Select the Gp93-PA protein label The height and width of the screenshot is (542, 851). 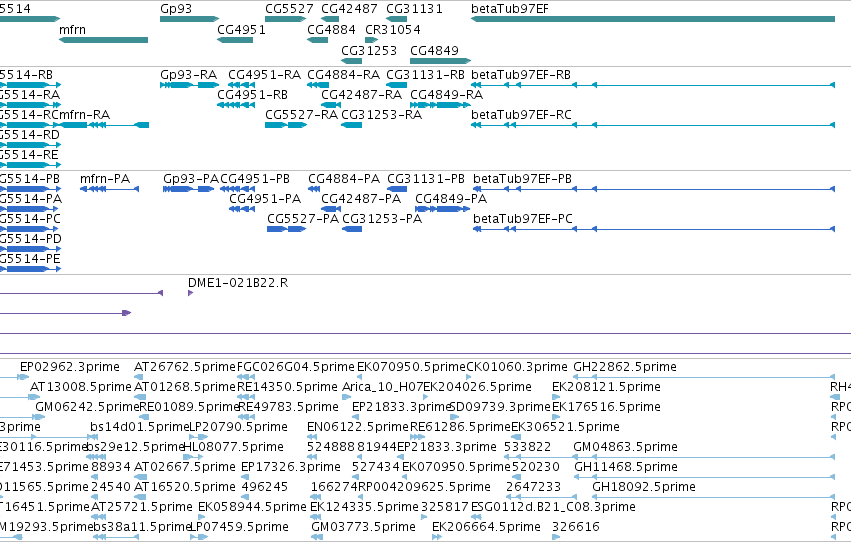coord(191,178)
